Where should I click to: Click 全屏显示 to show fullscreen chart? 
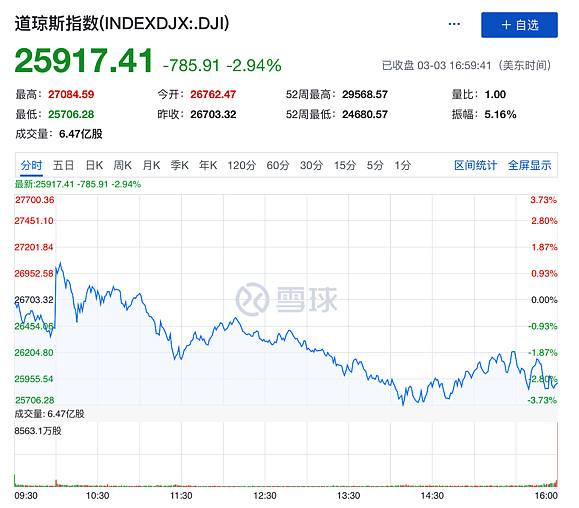click(530, 165)
